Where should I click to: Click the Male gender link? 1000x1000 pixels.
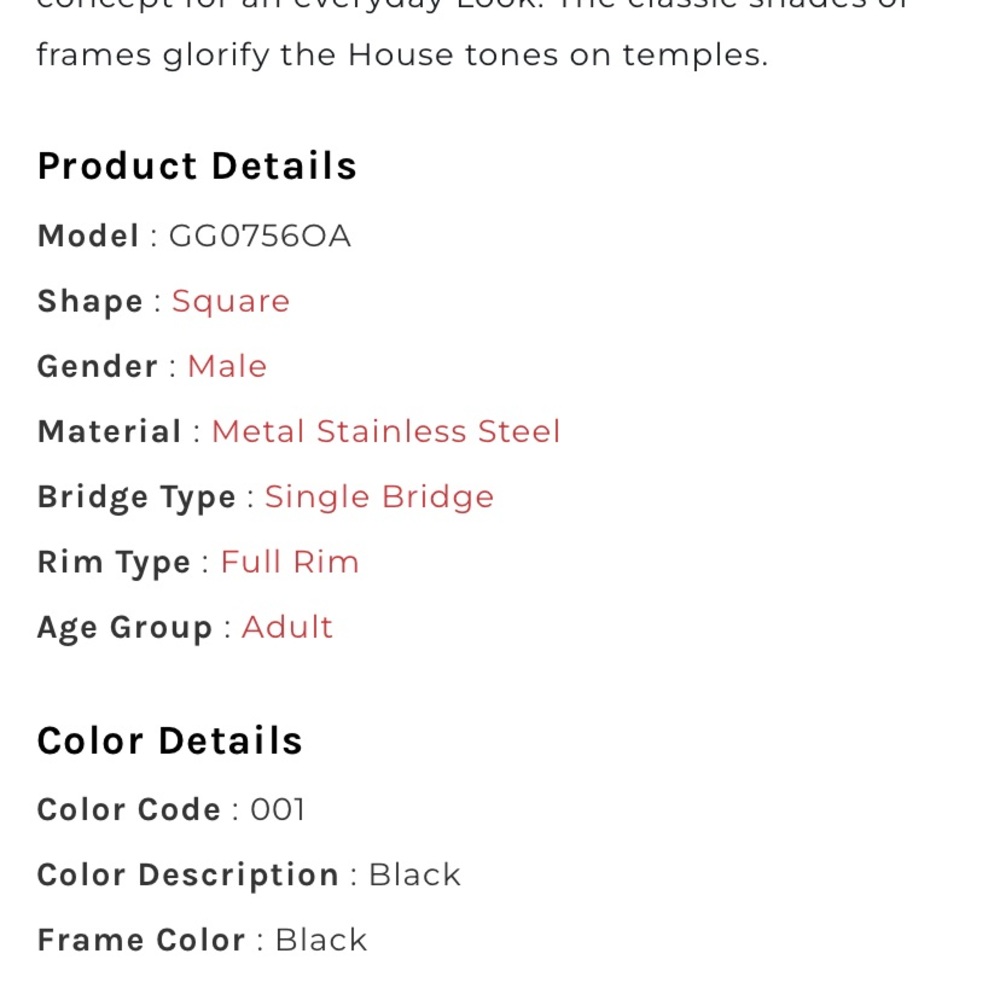pyautogui.click(x=227, y=366)
